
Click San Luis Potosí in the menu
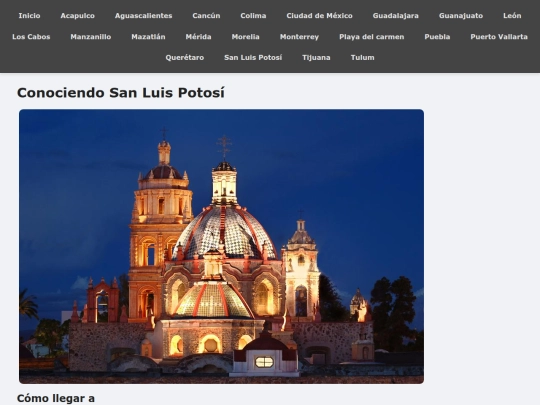pyautogui.click(x=253, y=58)
